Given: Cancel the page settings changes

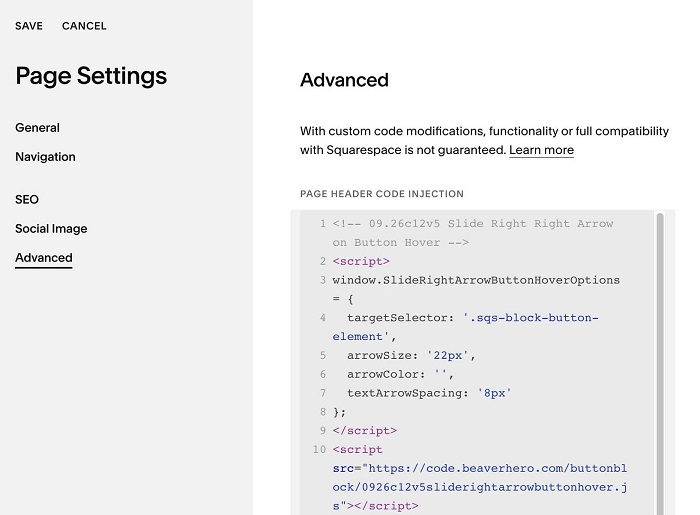Looking at the screenshot, I should tap(84, 26).
